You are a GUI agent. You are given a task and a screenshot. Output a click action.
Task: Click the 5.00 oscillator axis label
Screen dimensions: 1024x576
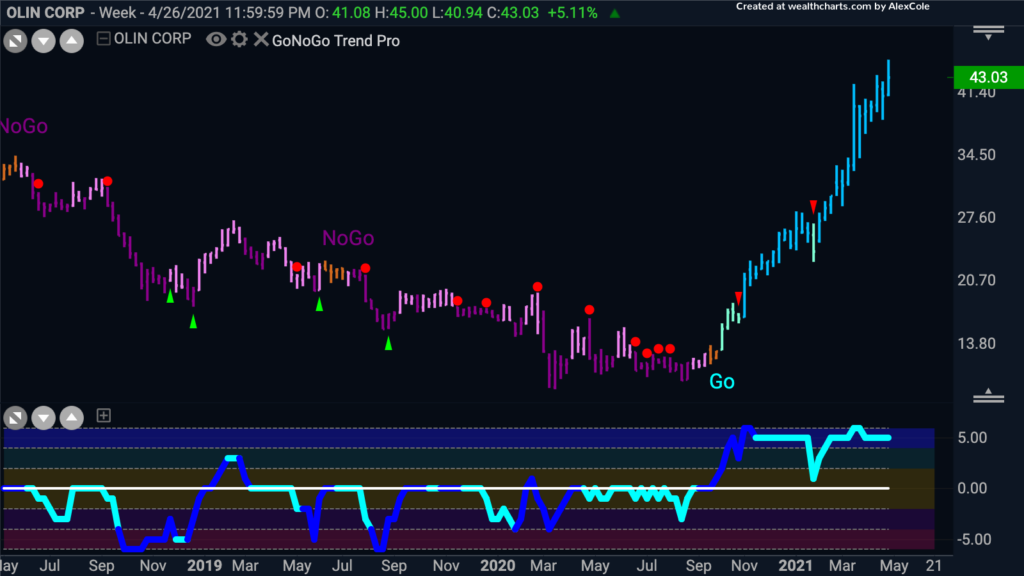coord(972,438)
